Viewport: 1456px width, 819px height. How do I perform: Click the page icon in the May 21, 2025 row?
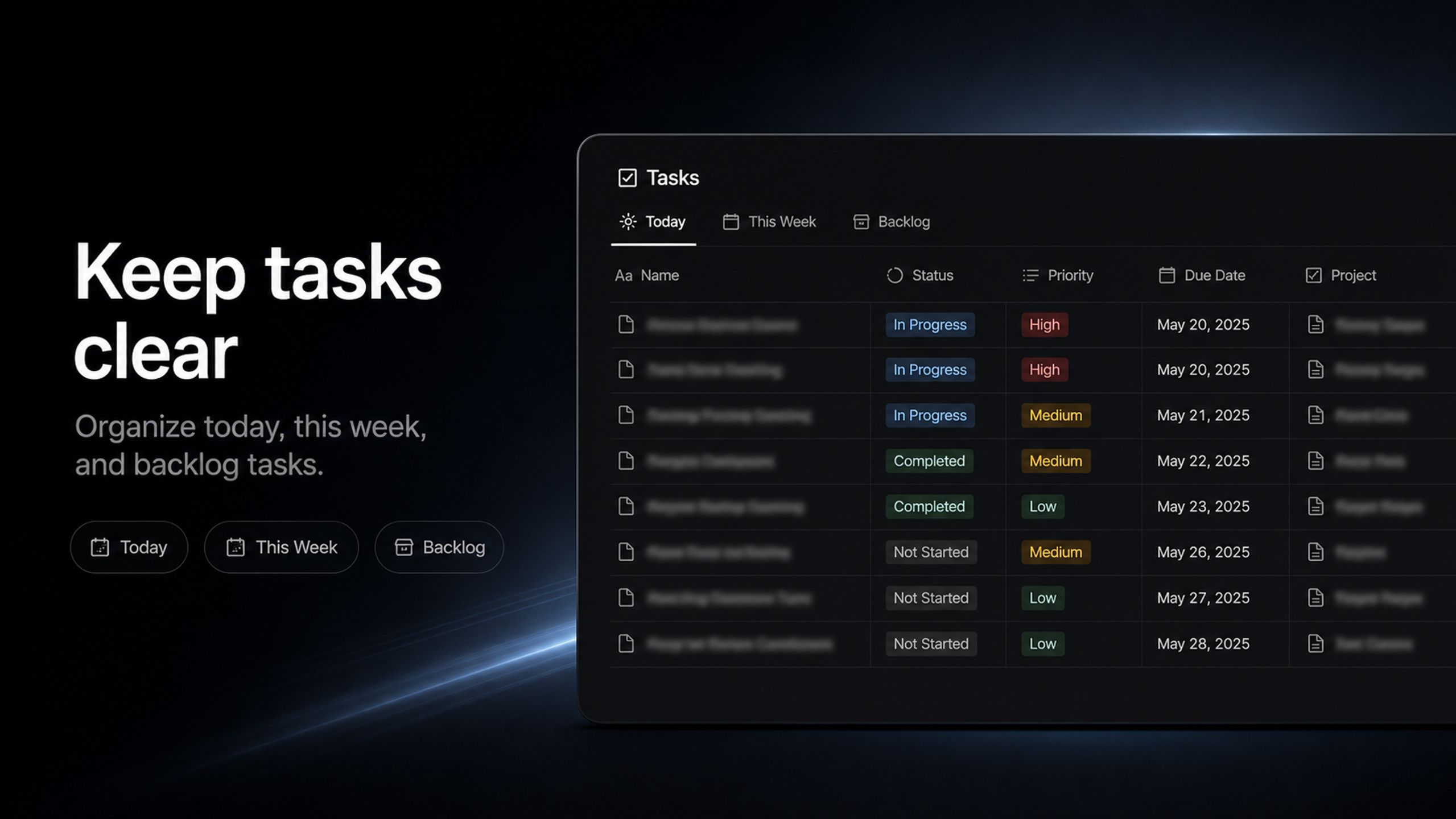pyautogui.click(x=626, y=415)
